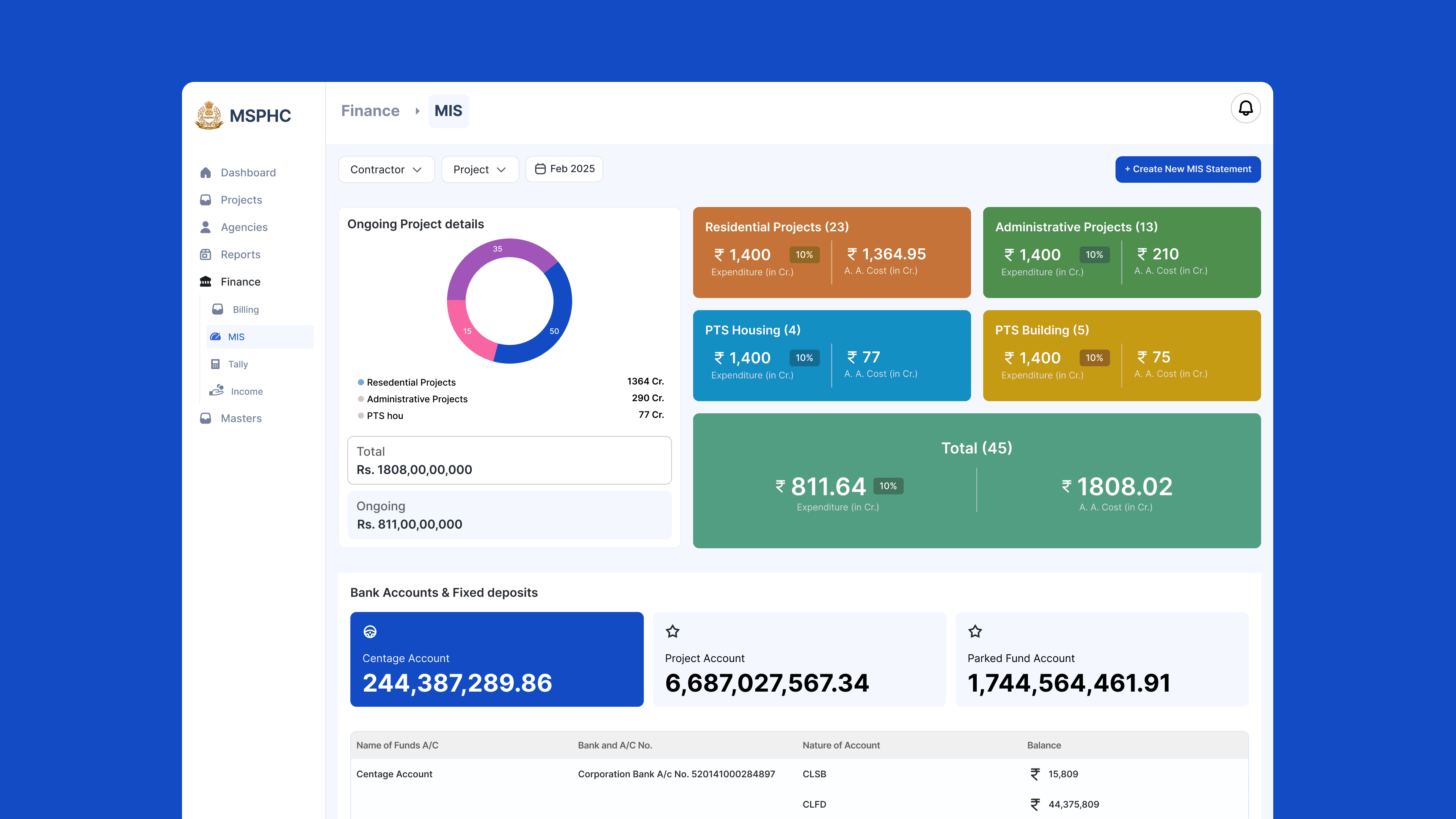The height and width of the screenshot is (819, 1456).
Task: Open Projects from the sidebar
Action: (x=241, y=200)
